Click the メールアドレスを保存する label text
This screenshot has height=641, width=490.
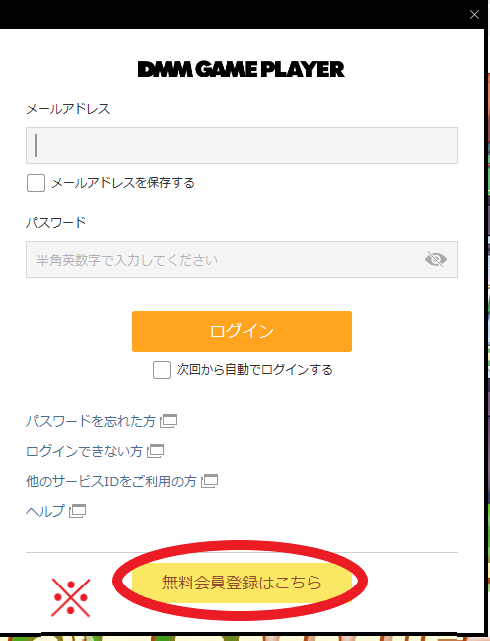point(123,183)
